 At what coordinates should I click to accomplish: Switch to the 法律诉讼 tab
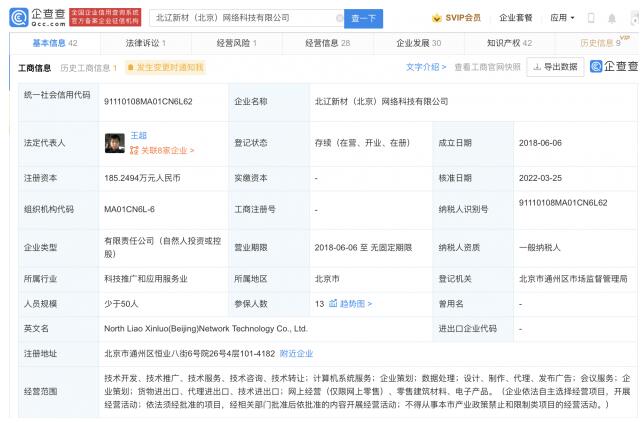click(145, 43)
